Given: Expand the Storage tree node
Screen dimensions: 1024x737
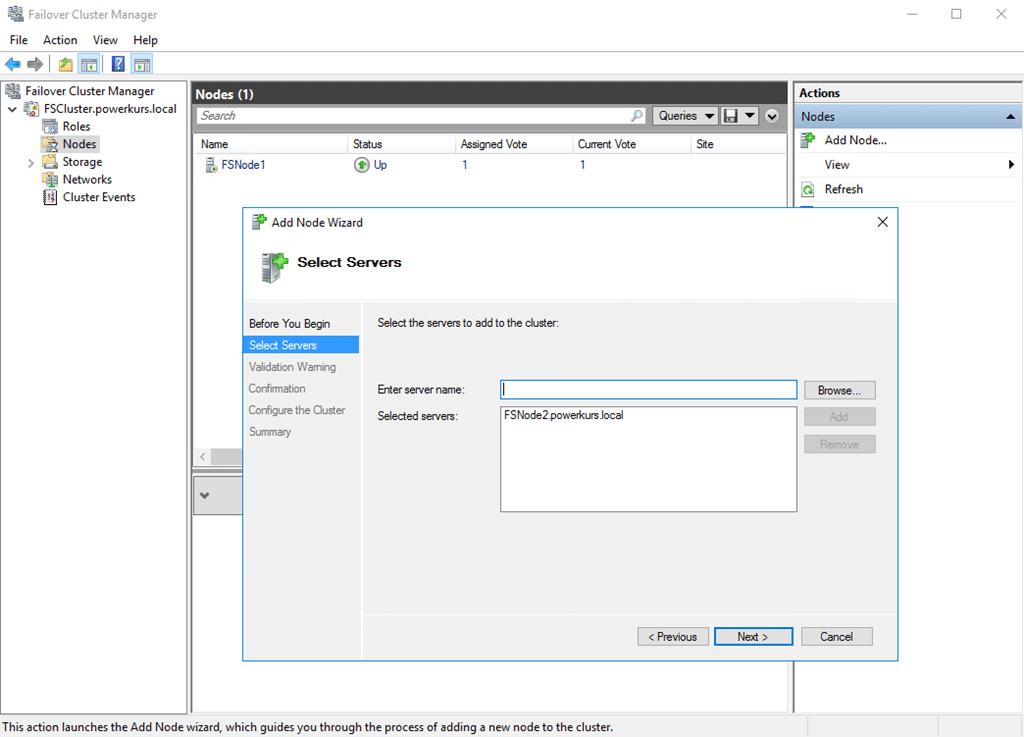Looking at the screenshot, I should point(31,163).
